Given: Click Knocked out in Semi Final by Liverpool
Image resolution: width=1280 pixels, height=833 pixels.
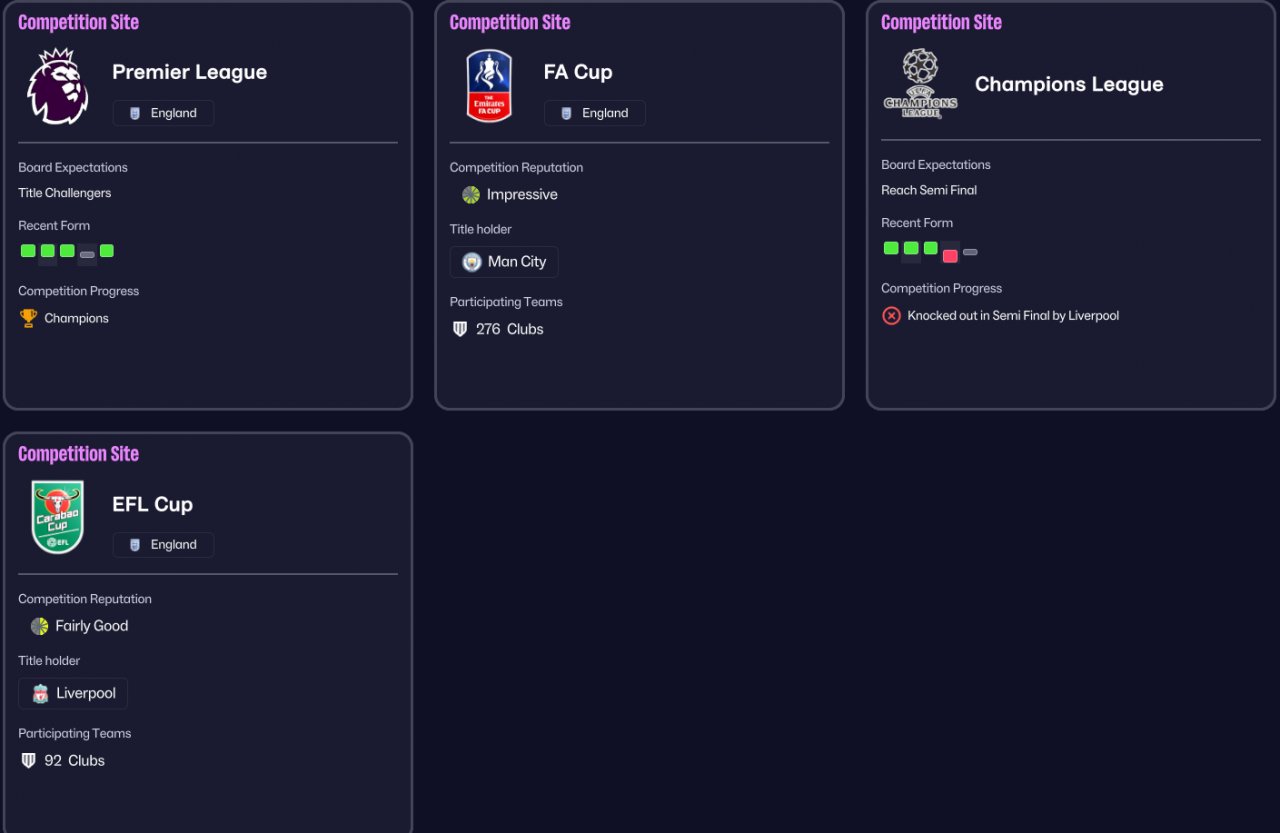Looking at the screenshot, I should point(1013,315).
